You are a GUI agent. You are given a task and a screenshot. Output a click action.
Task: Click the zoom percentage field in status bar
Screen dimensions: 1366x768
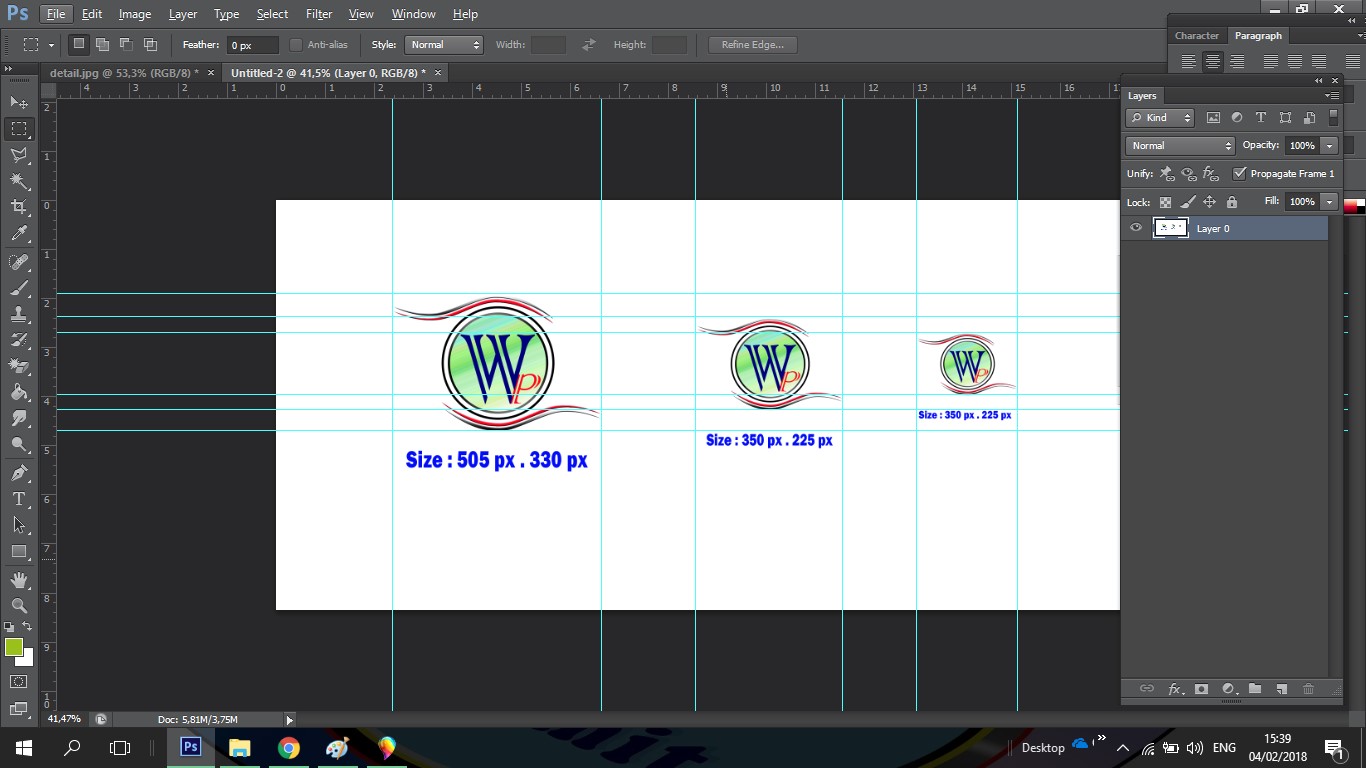65,719
